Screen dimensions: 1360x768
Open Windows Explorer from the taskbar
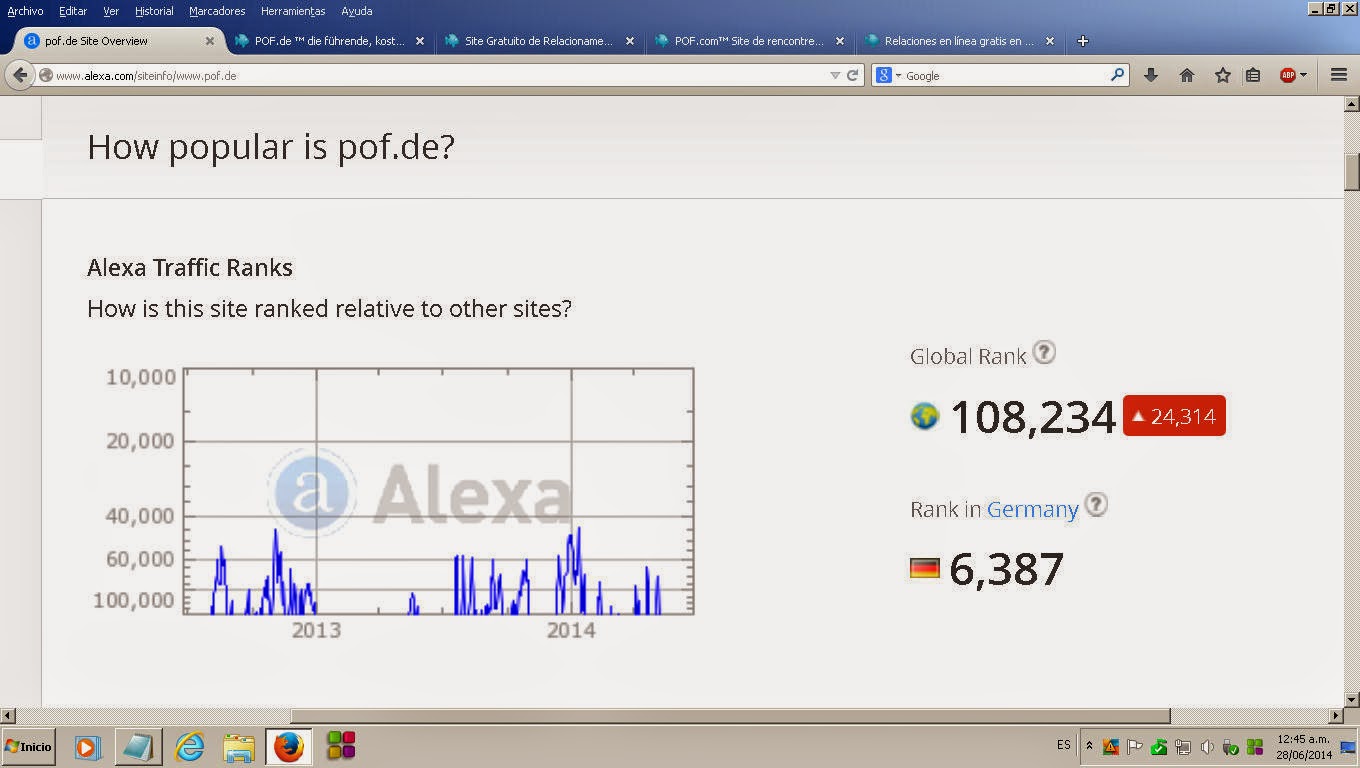point(239,747)
